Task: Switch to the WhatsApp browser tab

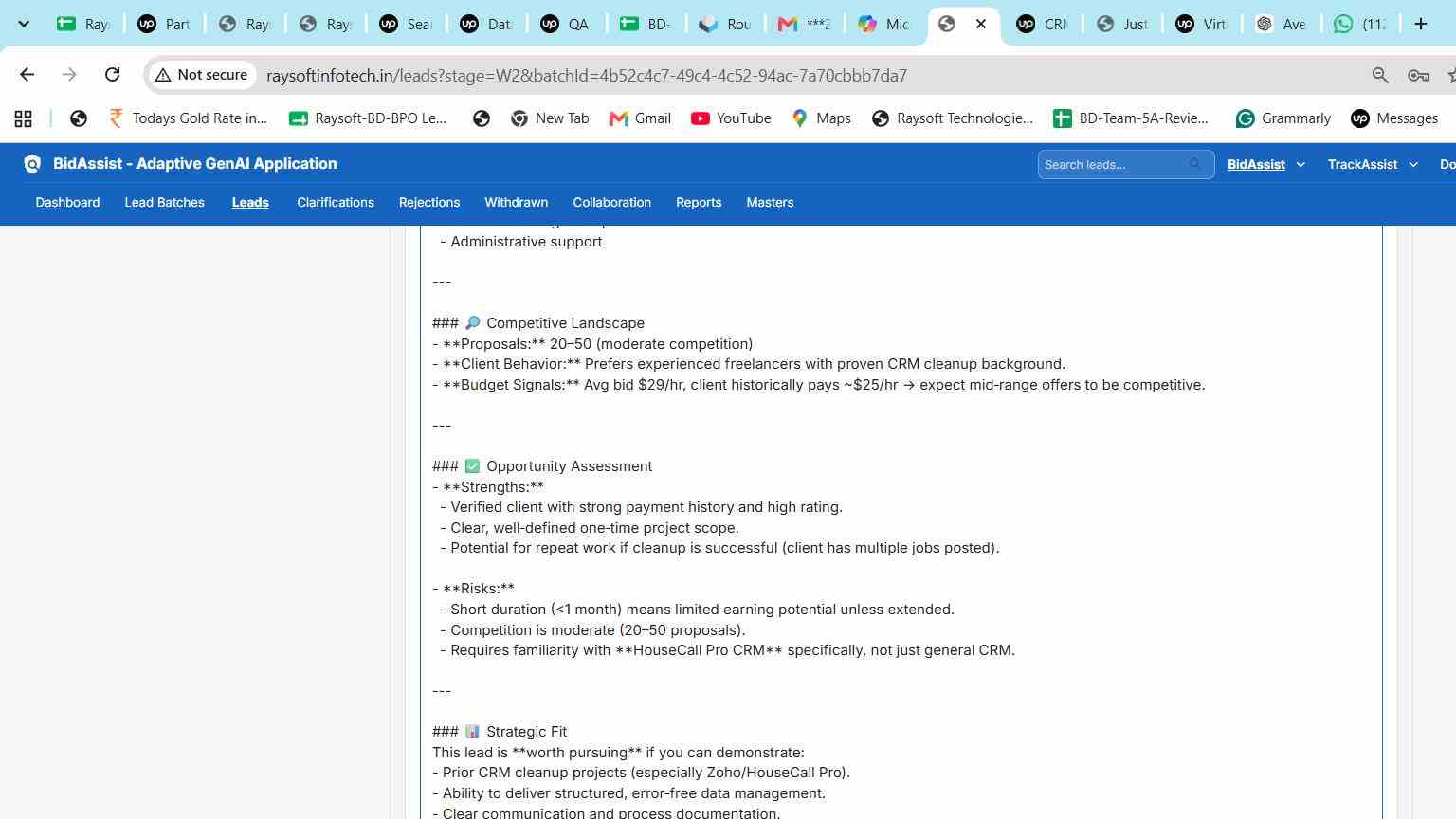Action: (x=1361, y=24)
